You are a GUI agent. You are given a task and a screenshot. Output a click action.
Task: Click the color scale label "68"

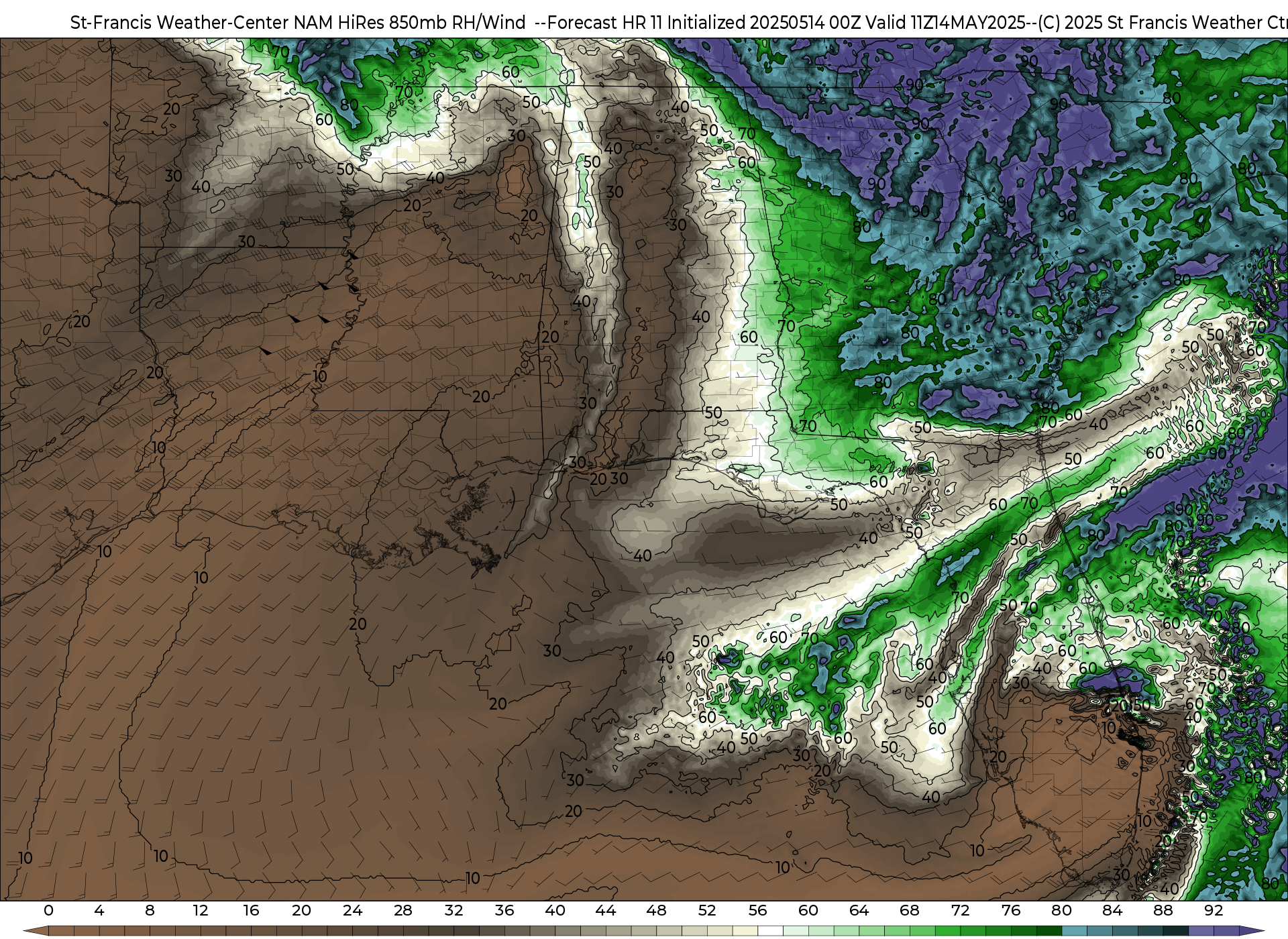910,910
